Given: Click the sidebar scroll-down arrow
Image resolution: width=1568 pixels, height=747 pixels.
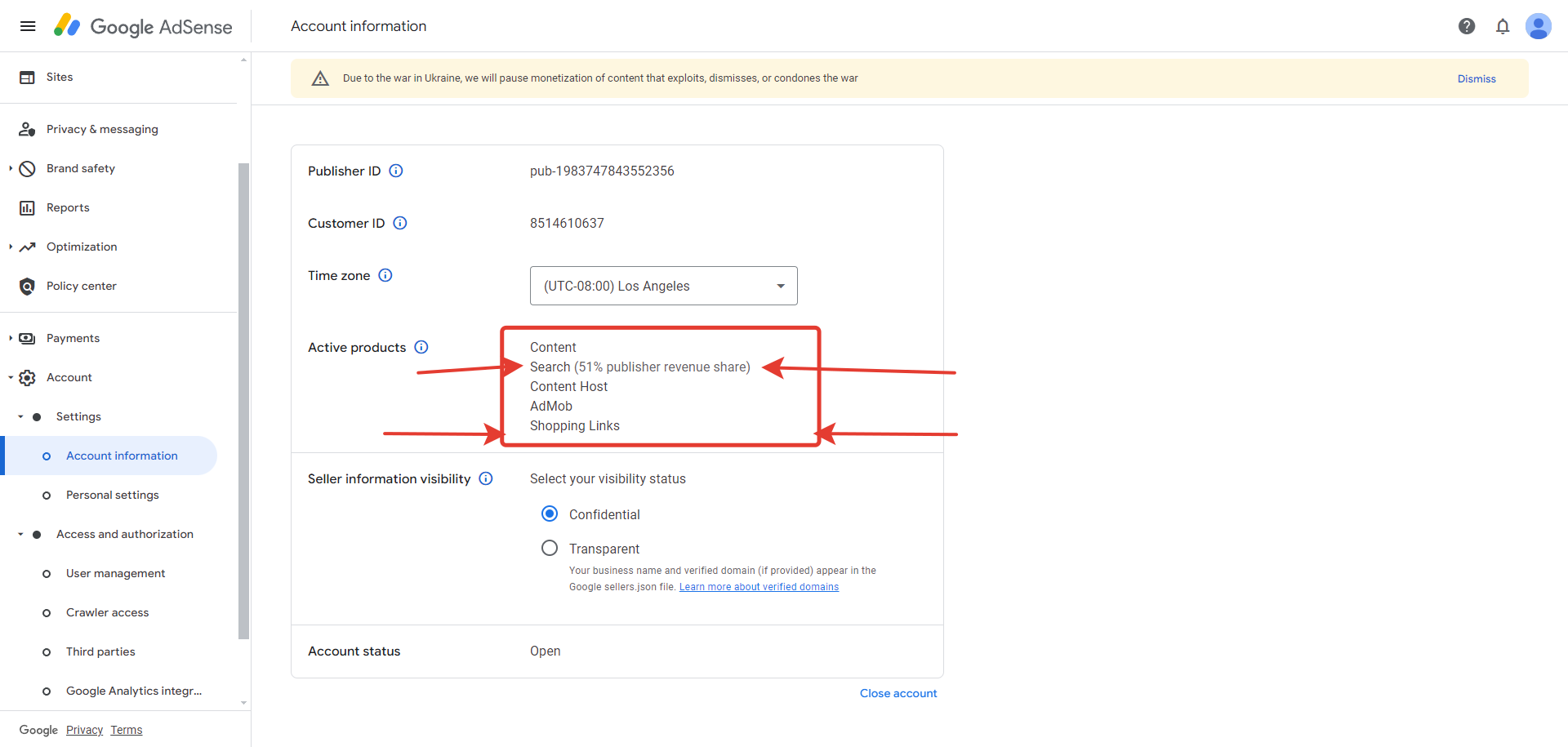Looking at the screenshot, I should 243,703.
